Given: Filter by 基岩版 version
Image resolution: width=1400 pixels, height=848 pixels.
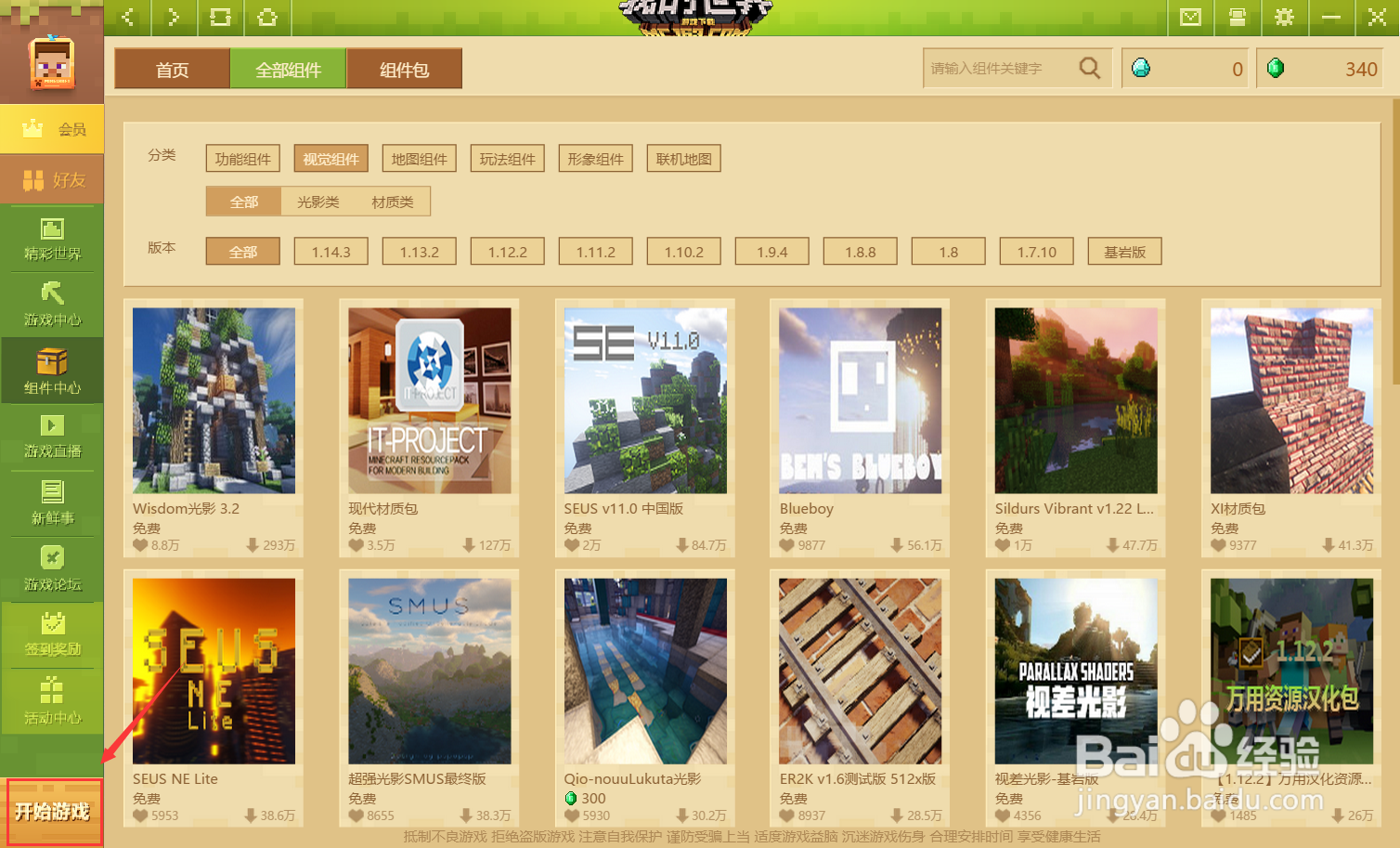Looking at the screenshot, I should coord(1125,252).
